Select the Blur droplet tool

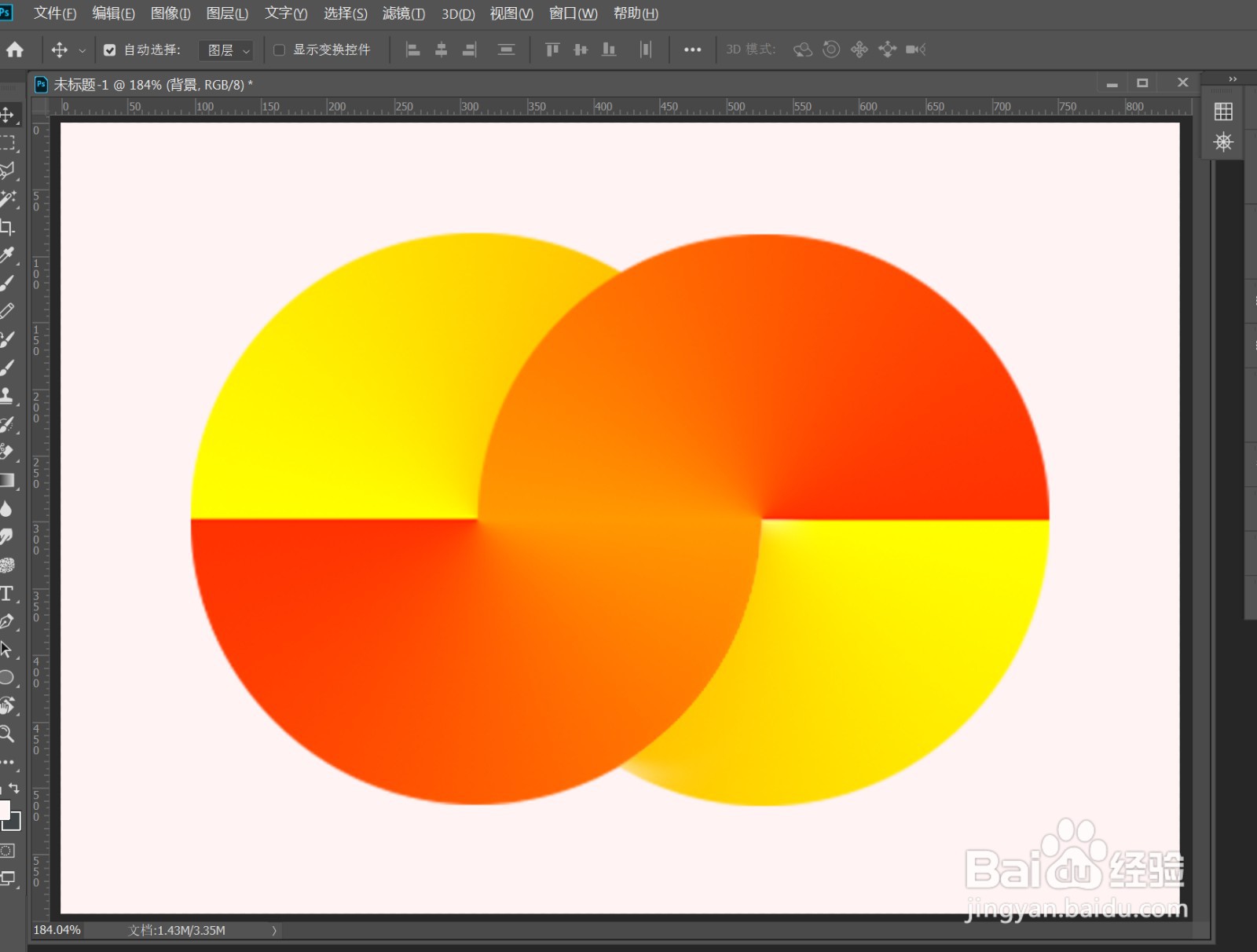pos(7,508)
